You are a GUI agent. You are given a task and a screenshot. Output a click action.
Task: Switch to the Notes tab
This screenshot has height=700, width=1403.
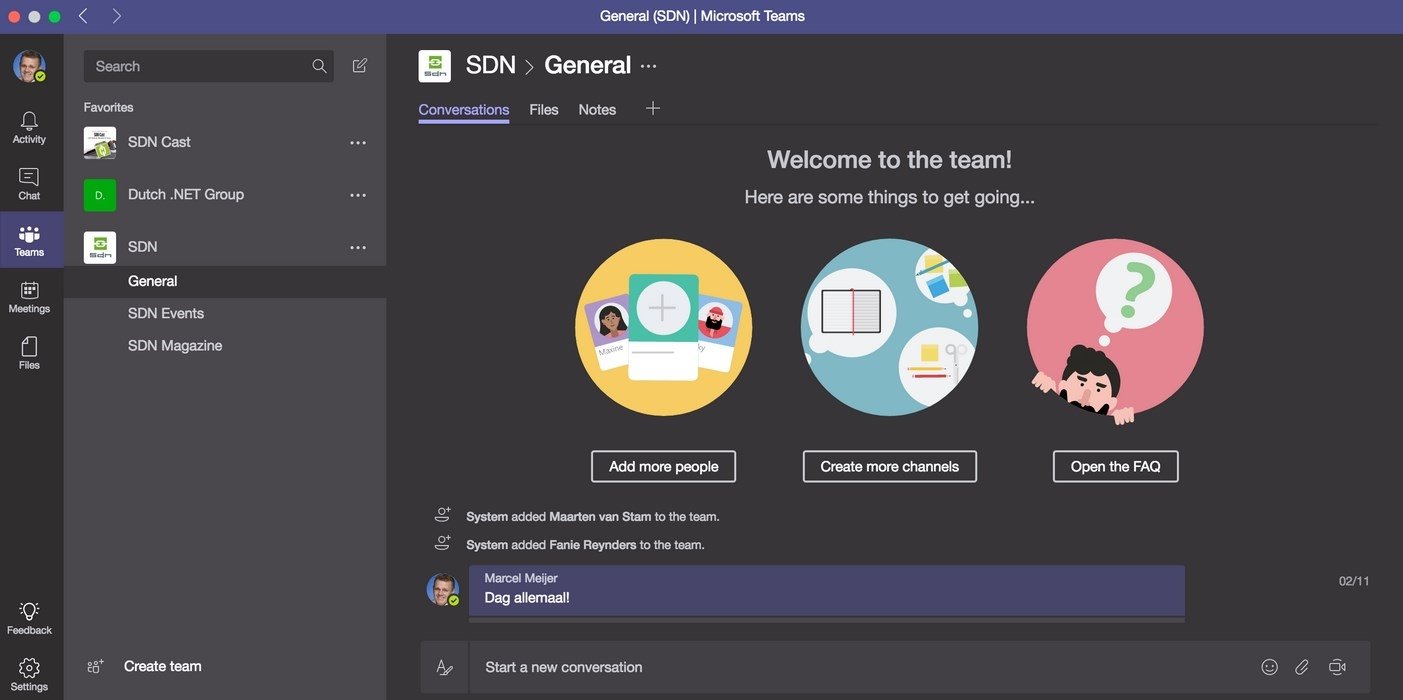[x=597, y=110]
